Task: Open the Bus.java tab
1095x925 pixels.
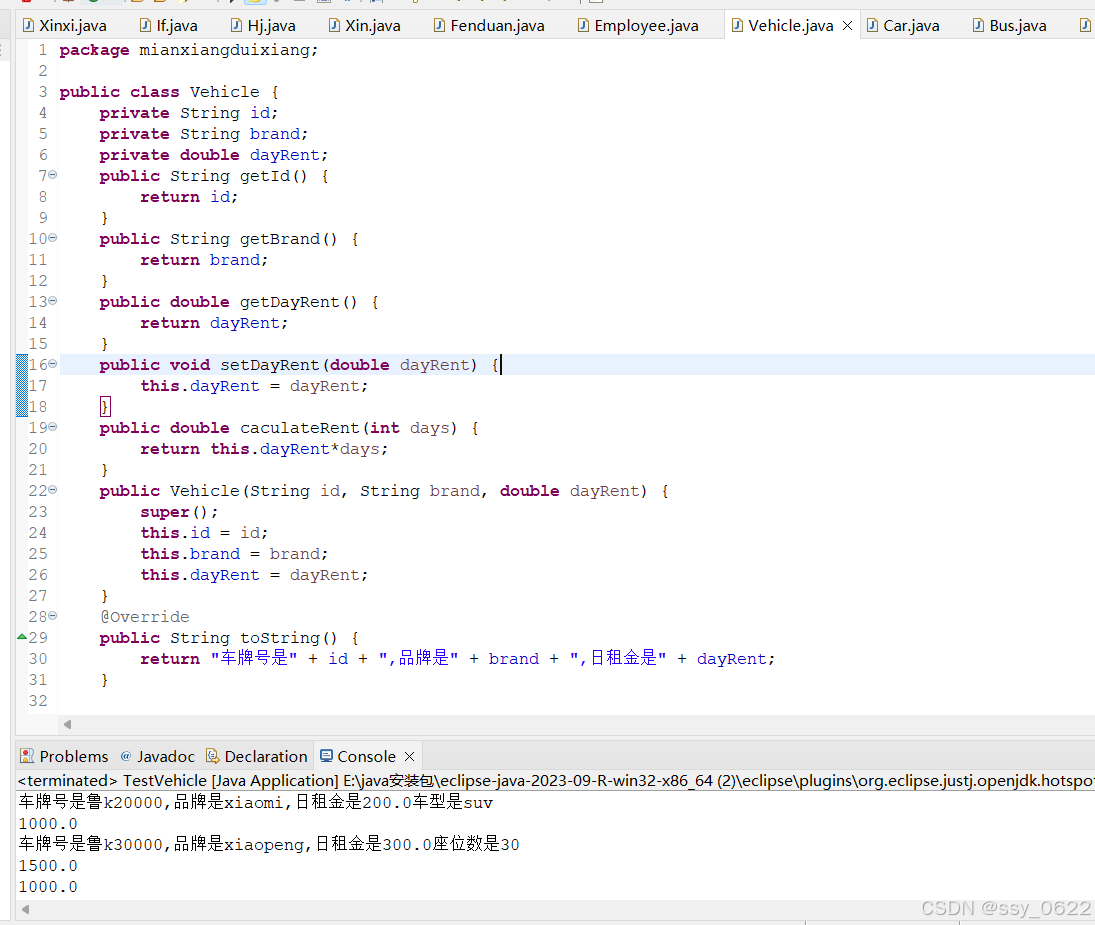Action: pos(1010,26)
